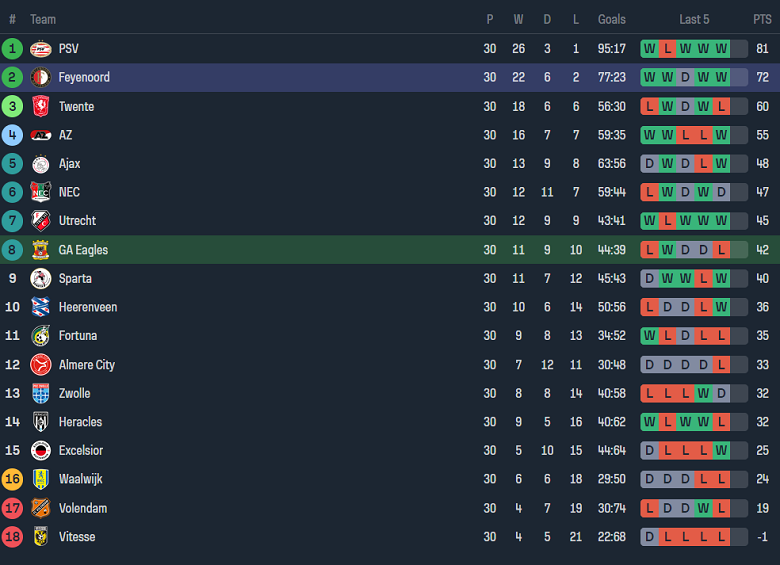This screenshot has height=565, width=780.
Task: Click the Waalwijk club crest icon
Action: tap(40, 479)
